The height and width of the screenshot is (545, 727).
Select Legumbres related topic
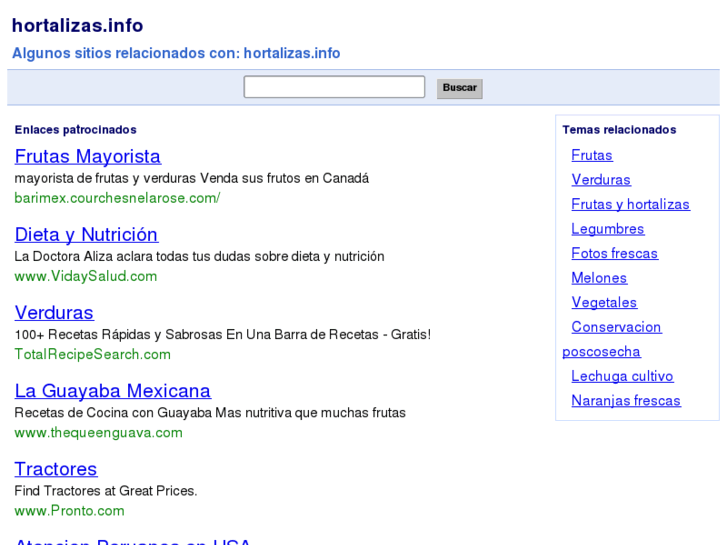607,229
